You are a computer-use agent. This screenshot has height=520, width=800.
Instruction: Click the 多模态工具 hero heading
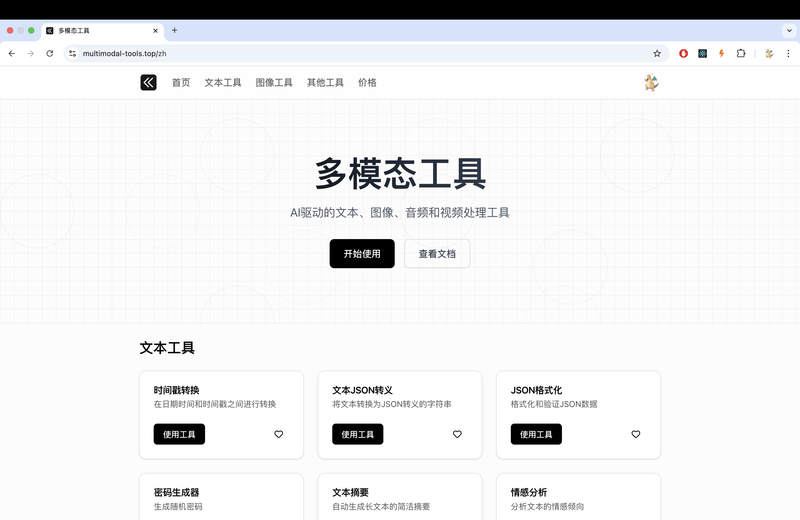[x=401, y=174]
